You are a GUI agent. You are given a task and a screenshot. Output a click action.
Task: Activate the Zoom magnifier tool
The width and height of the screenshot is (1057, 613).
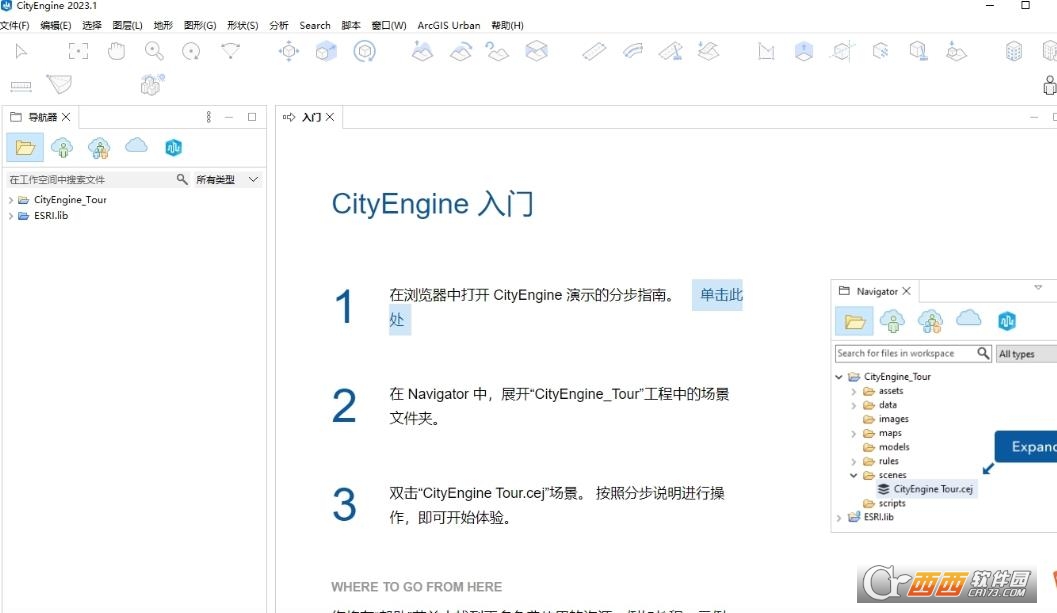[x=154, y=51]
